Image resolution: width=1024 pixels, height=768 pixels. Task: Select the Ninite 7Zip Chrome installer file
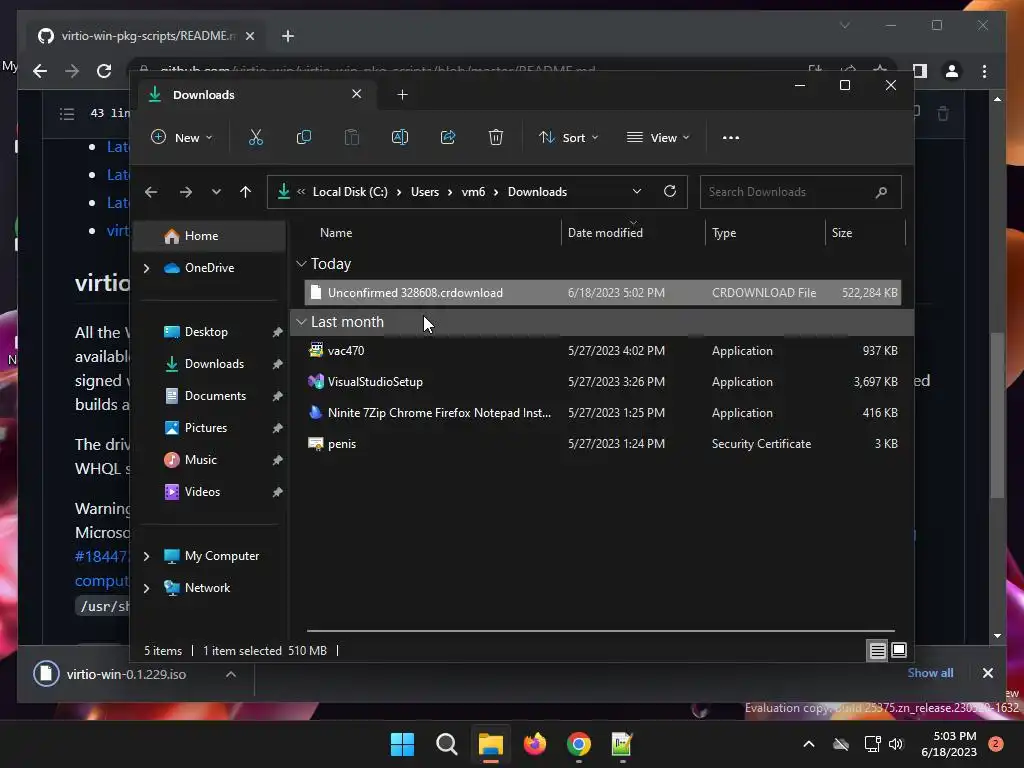(602, 413)
